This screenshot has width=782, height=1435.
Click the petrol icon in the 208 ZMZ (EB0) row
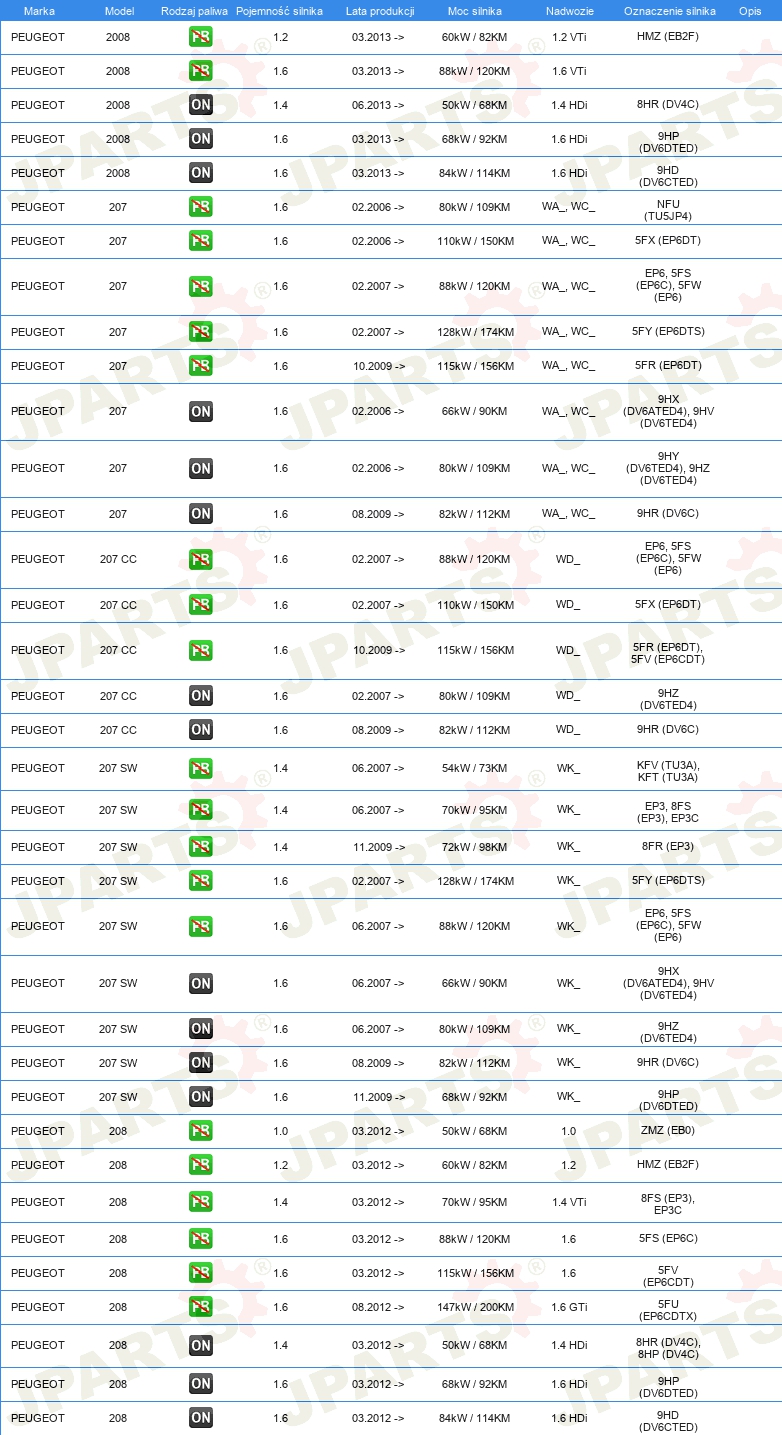pyautogui.click(x=201, y=1131)
